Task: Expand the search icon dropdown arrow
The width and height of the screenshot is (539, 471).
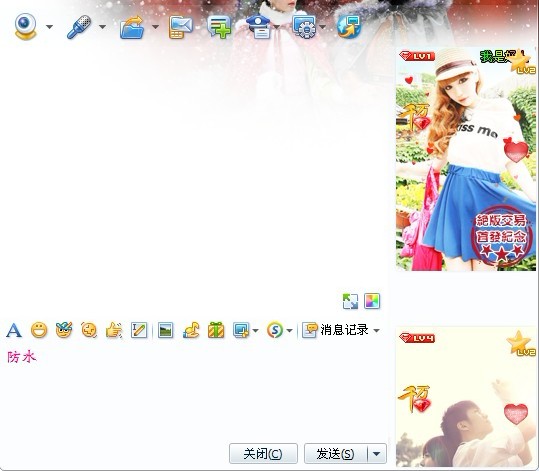Action: point(289,330)
